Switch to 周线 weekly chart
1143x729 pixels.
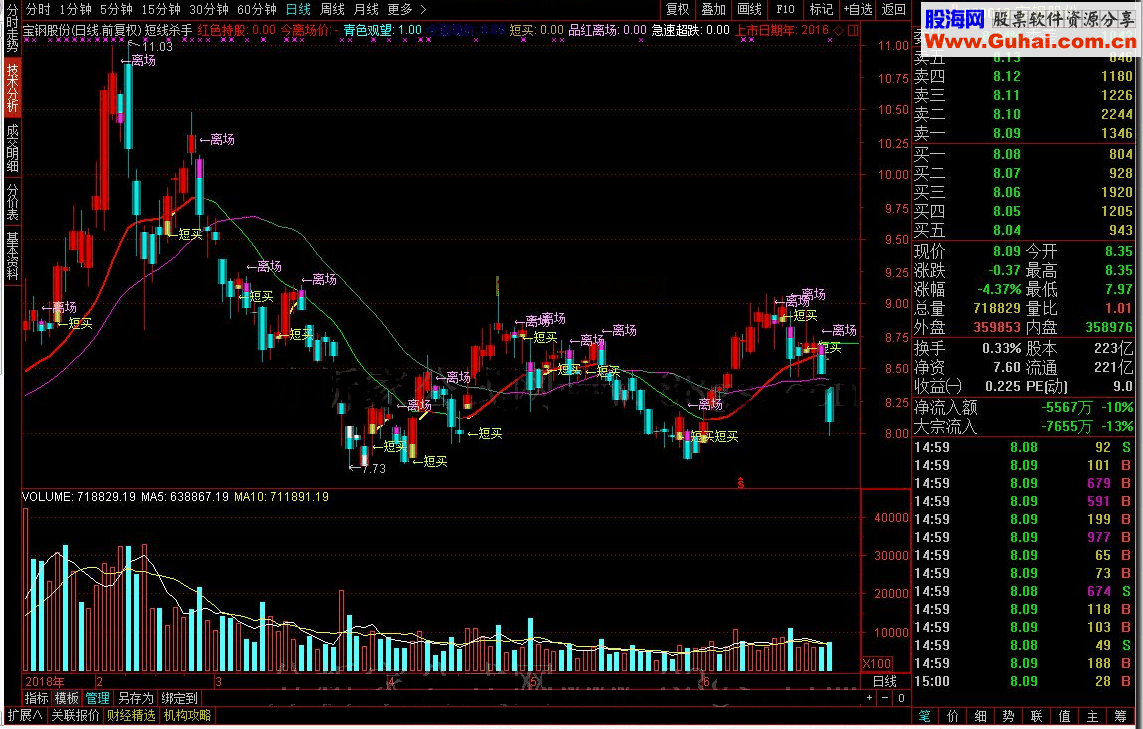(332, 9)
